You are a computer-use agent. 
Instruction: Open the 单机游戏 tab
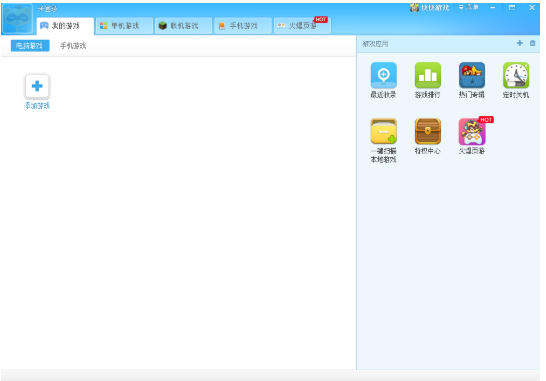click(x=124, y=26)
